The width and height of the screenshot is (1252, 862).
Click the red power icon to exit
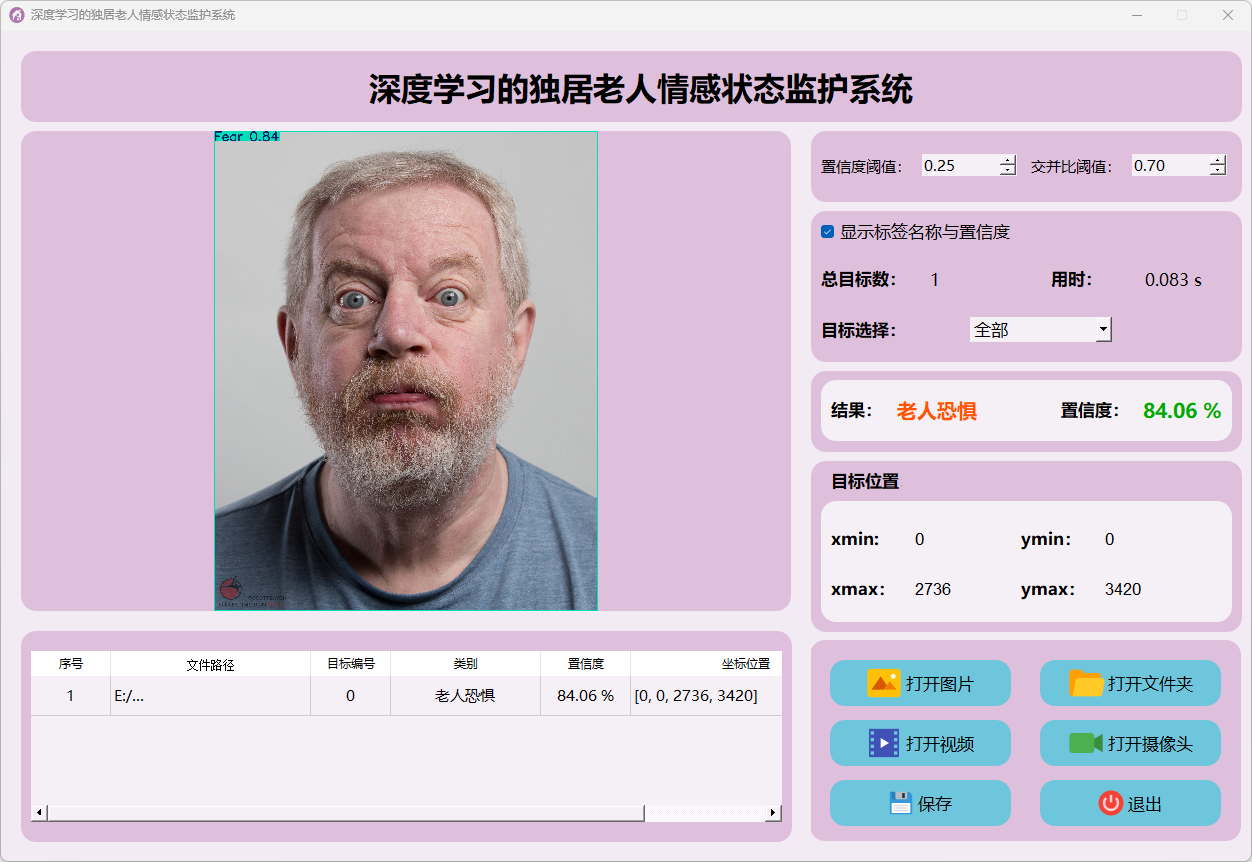coord(1110,803)
